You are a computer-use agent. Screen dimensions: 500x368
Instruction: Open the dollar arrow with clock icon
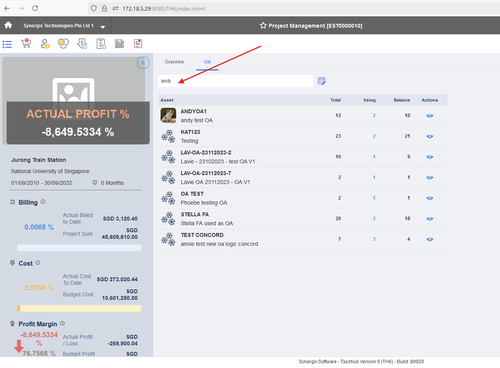coord(82,44)
